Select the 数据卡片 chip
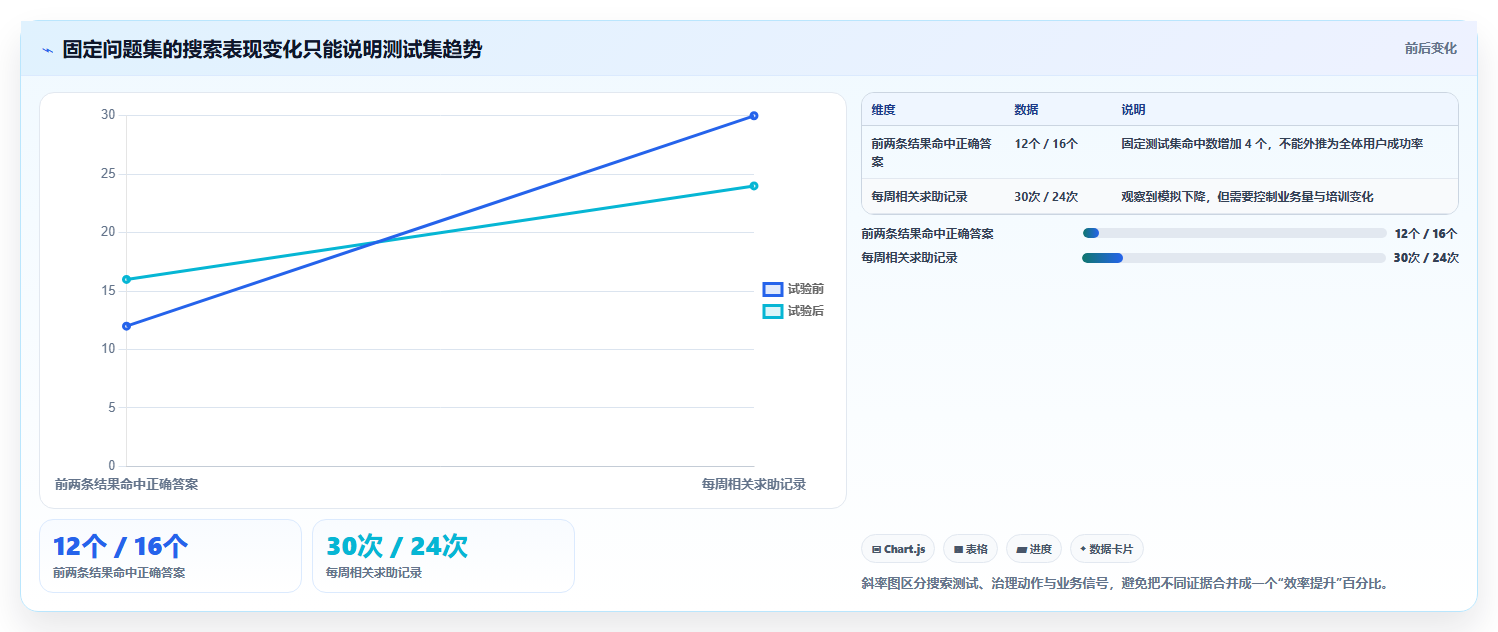 coord(1107,549)
